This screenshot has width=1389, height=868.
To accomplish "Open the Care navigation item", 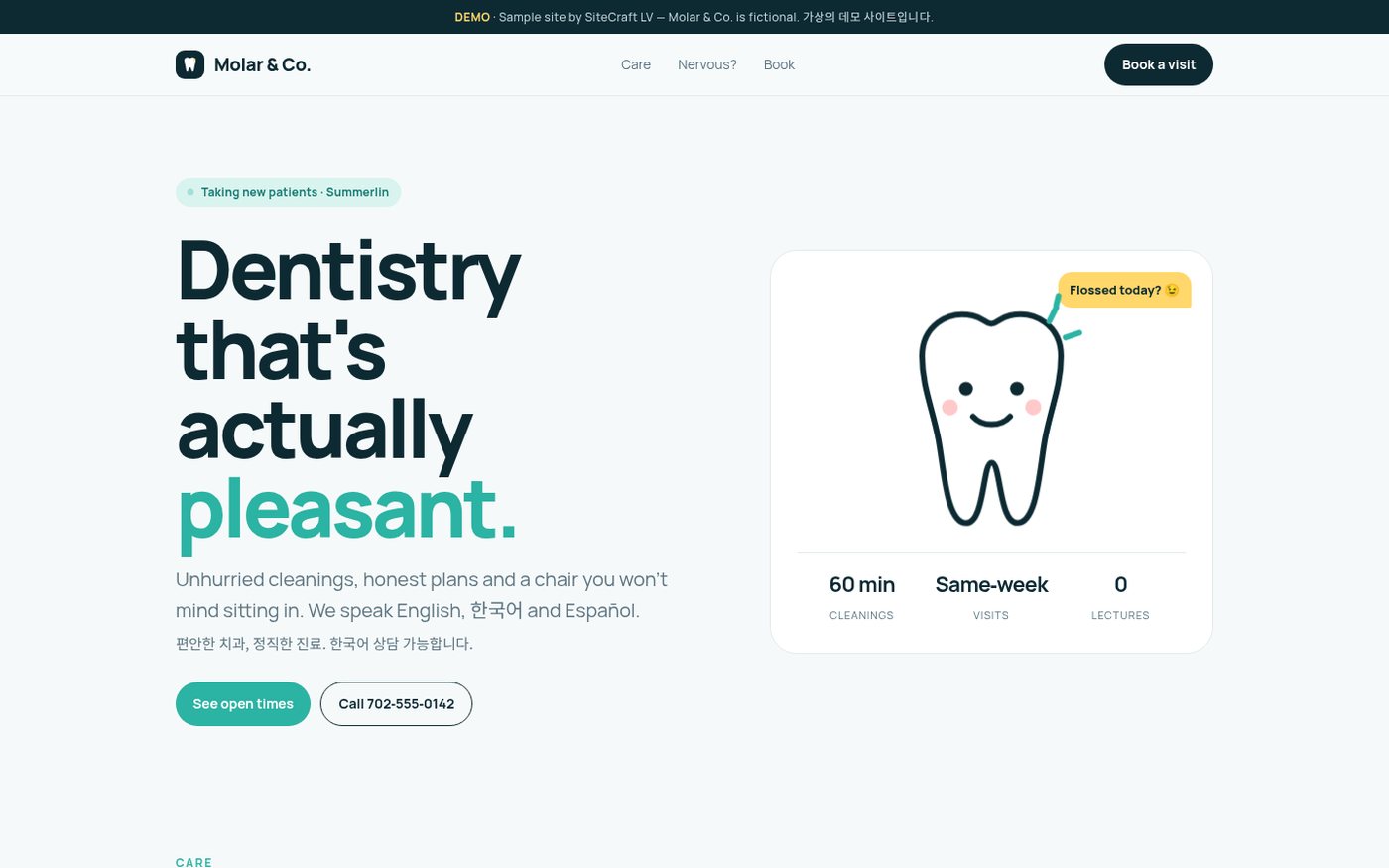I will (x=636, y=64).
